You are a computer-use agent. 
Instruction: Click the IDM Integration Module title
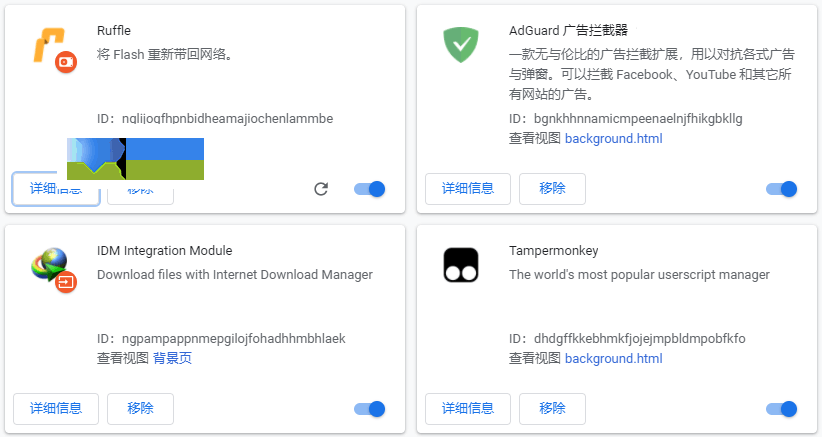click(x=165, y=250)
